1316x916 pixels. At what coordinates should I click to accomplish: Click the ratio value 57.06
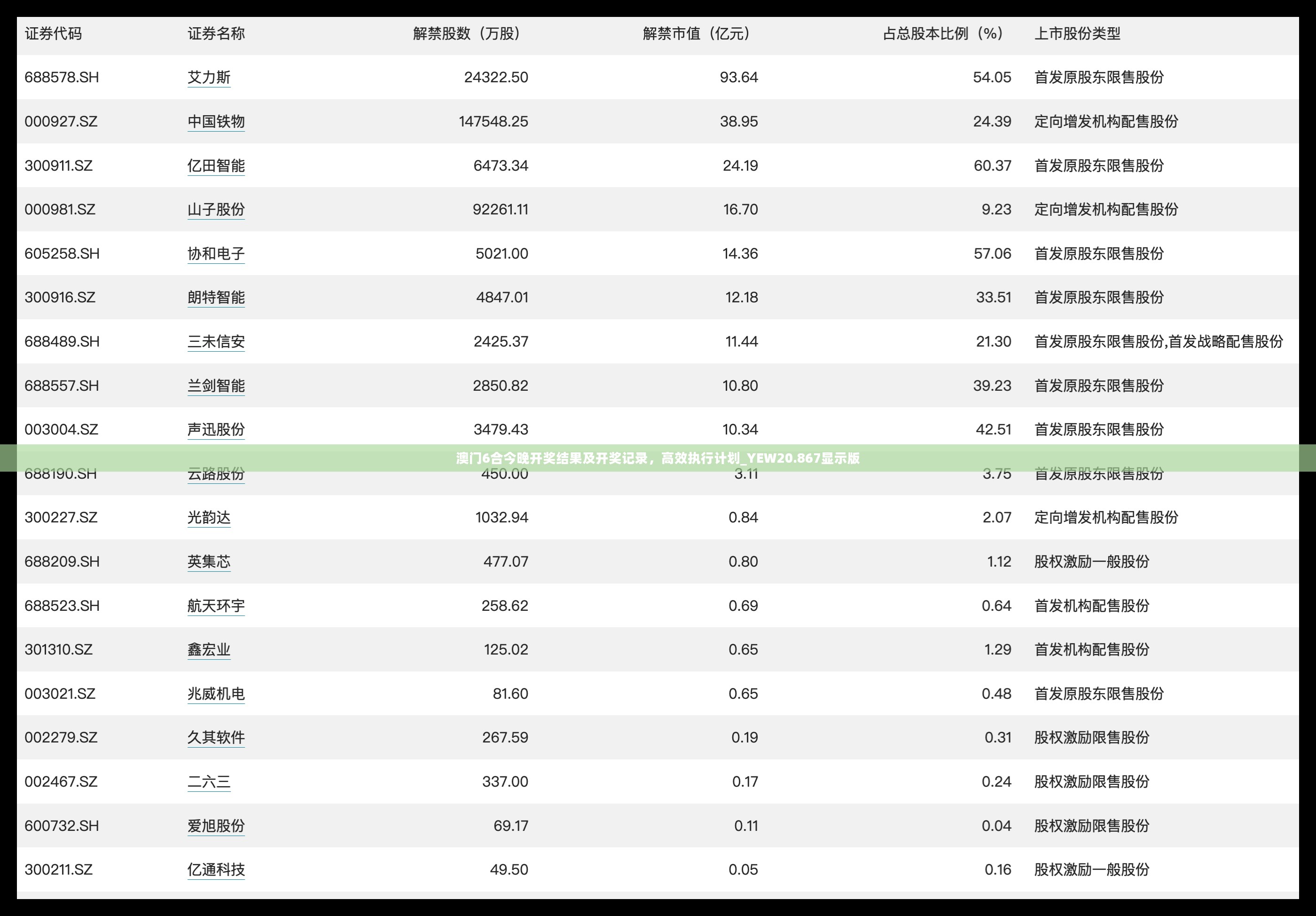coord(992,253)
